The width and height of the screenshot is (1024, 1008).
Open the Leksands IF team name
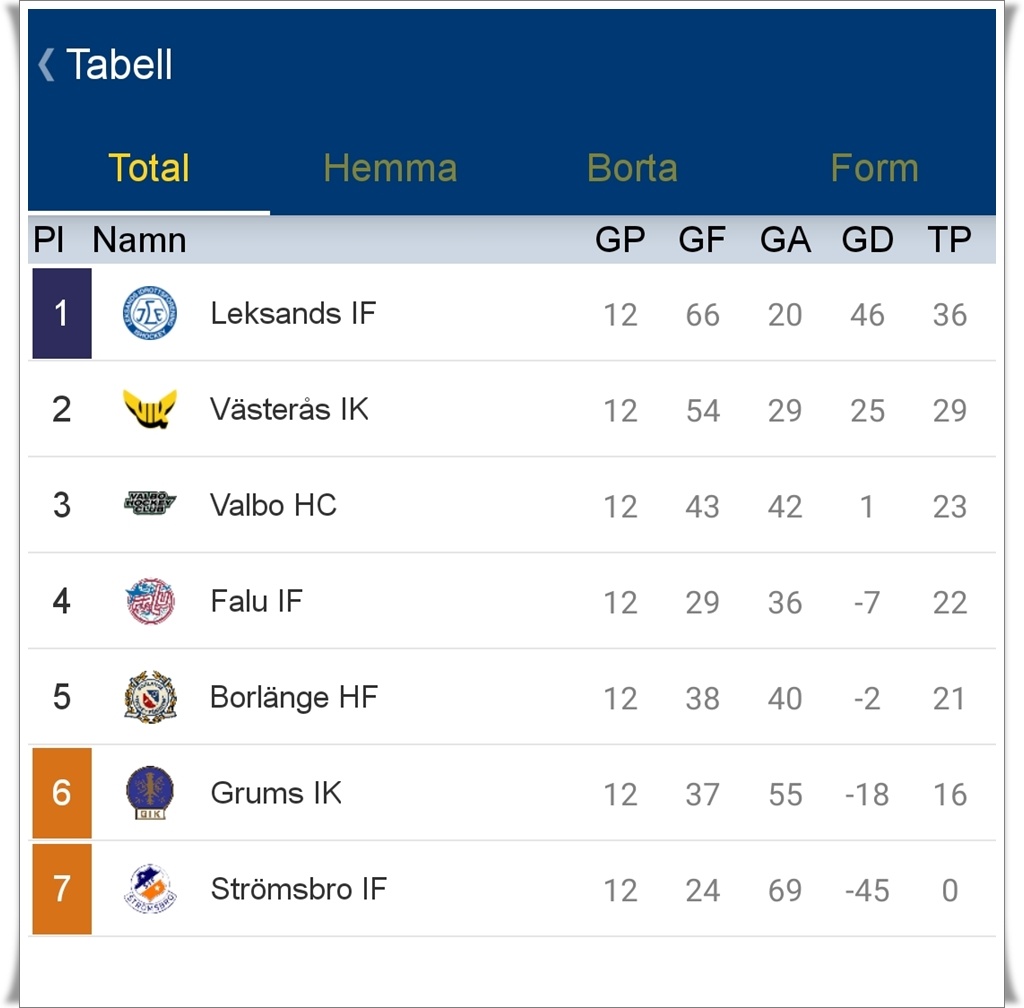coord(293,313)
